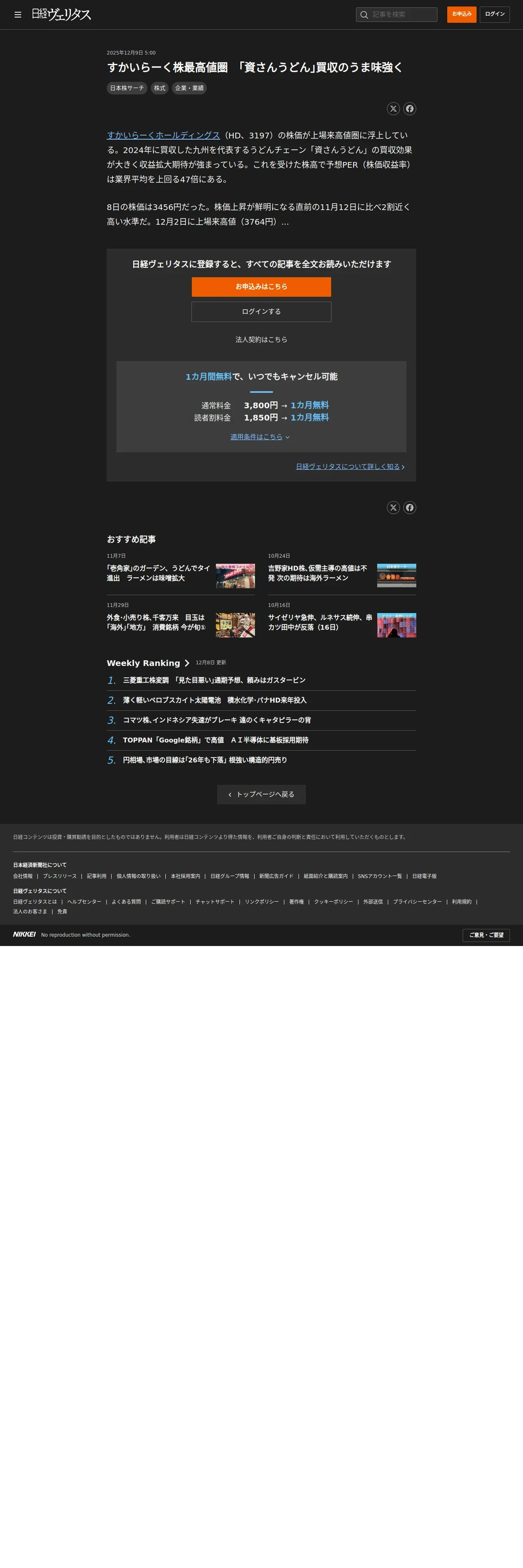Open footer SNSアカウント一覧 link
Viewport: 523px width, 1568px height.
click(380, 876)
